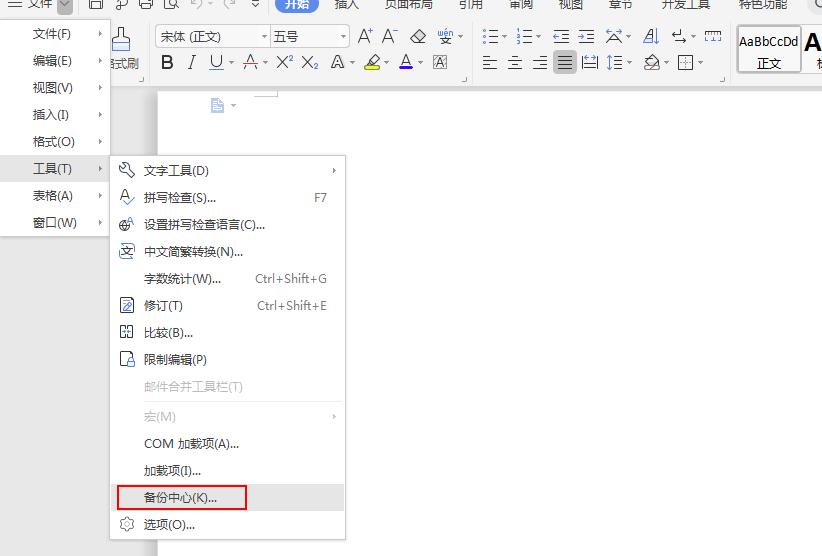Expand the 文字工具(D) submenu
Image resolution: width=822 pixels, height=556 pixels.
click(x=228, y=171)
